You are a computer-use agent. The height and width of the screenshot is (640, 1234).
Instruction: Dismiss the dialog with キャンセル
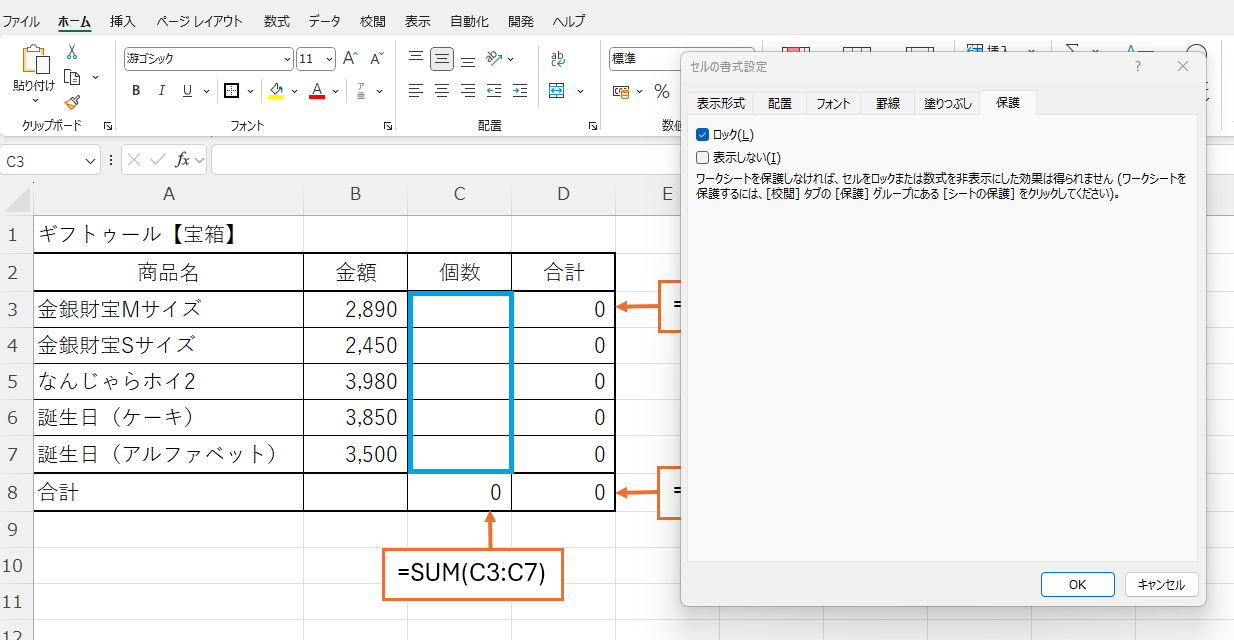(1161, 584)
